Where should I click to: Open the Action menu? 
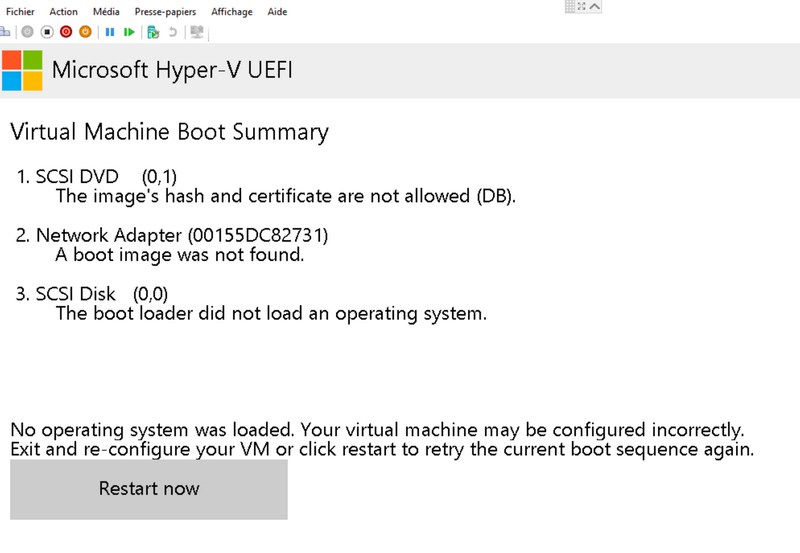[63, 12]
